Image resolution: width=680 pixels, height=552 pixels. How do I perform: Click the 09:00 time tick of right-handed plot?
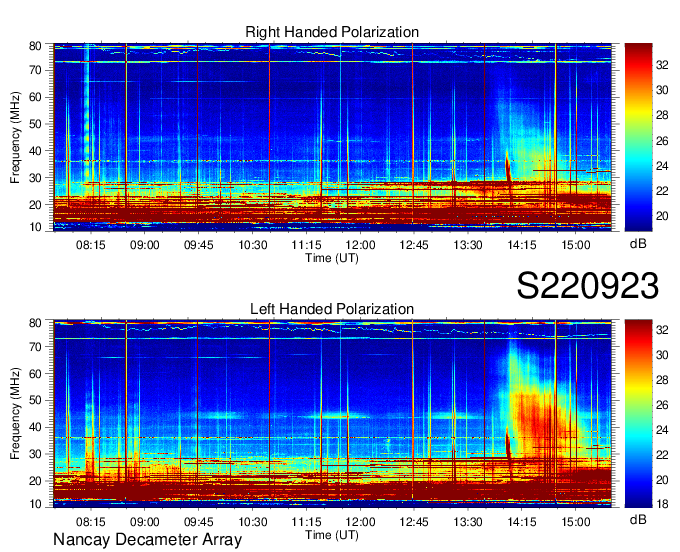coord(145,245)
